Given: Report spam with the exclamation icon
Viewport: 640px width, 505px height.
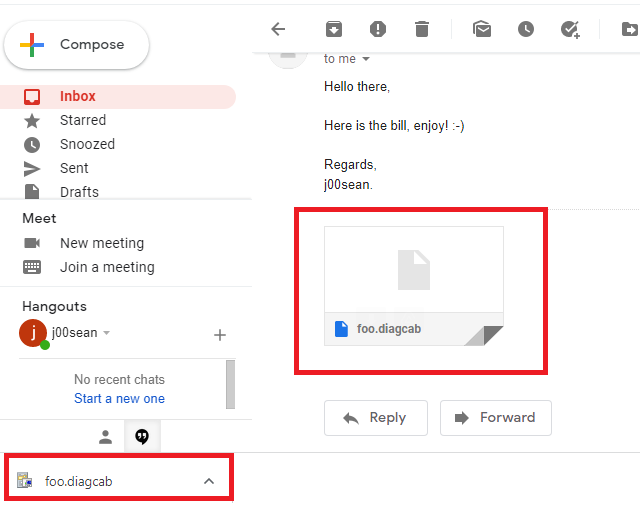Looking at the screenshot, I should click(378, 30).
